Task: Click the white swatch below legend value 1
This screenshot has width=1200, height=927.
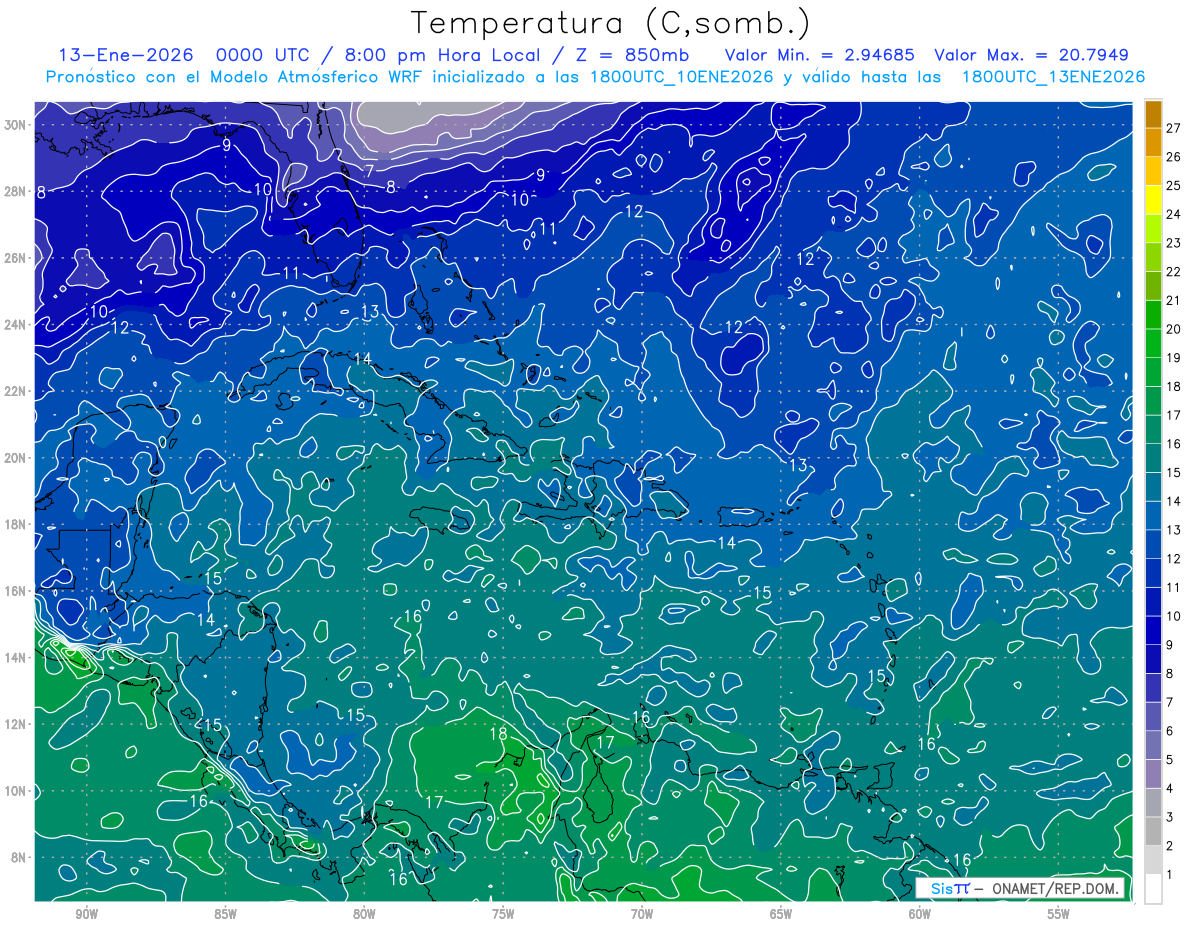Action: coord(1153,889)
